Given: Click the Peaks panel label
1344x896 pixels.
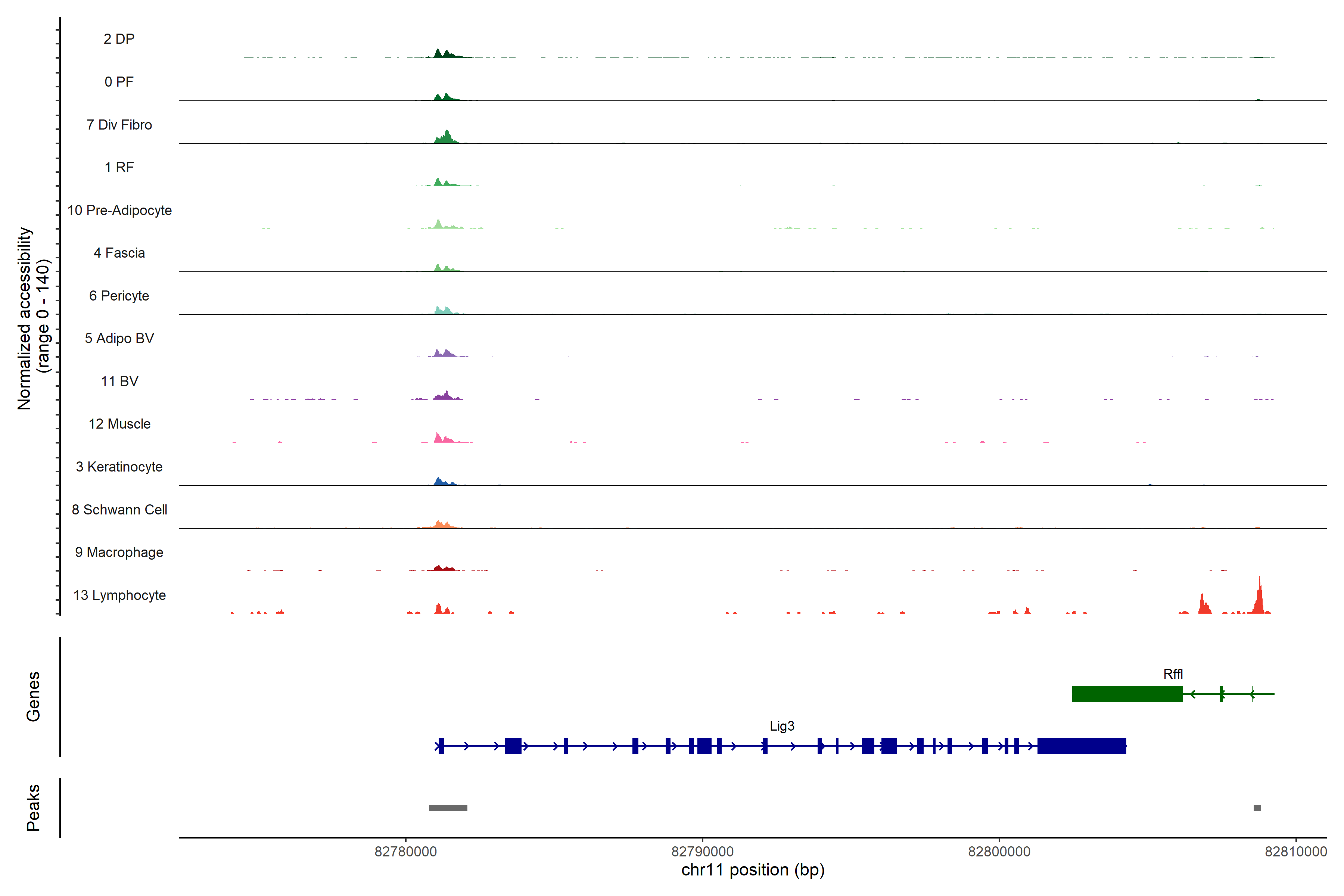Looking at the screenshot, I should point(33,808).
